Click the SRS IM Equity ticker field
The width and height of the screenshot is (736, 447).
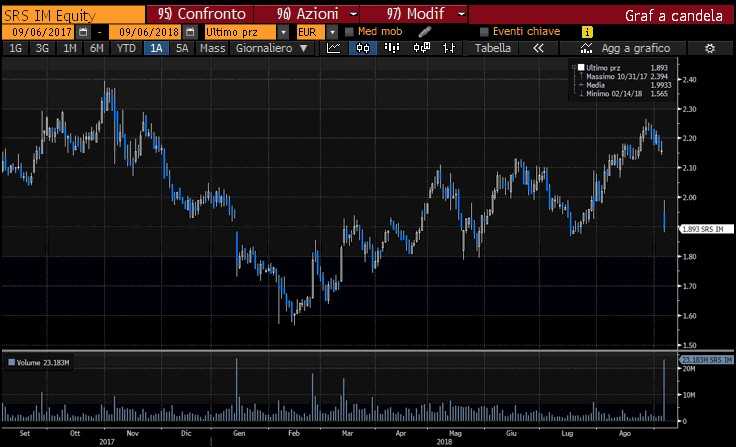(x=73, y=15)
